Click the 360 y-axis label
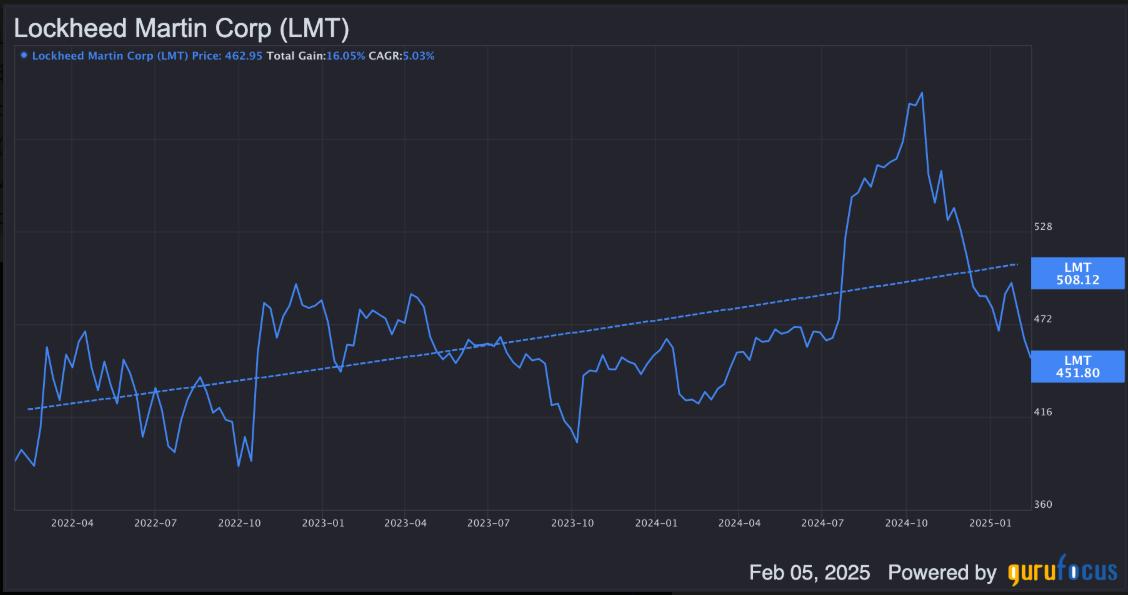The width and height of the screenshot is (1128, 595). pyautogui.click(x=1043, y=505)
